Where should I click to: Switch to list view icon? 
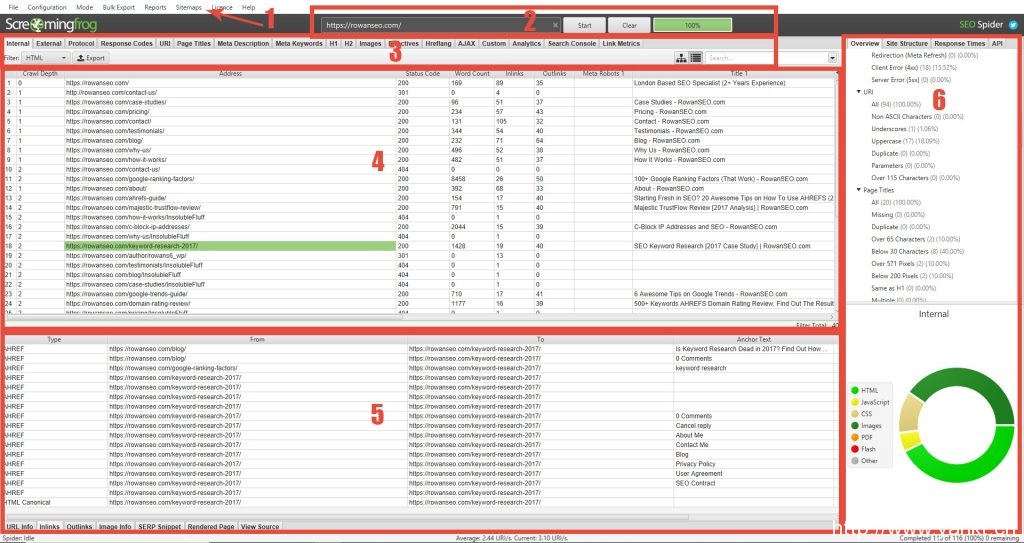click(x=695, y=58)
